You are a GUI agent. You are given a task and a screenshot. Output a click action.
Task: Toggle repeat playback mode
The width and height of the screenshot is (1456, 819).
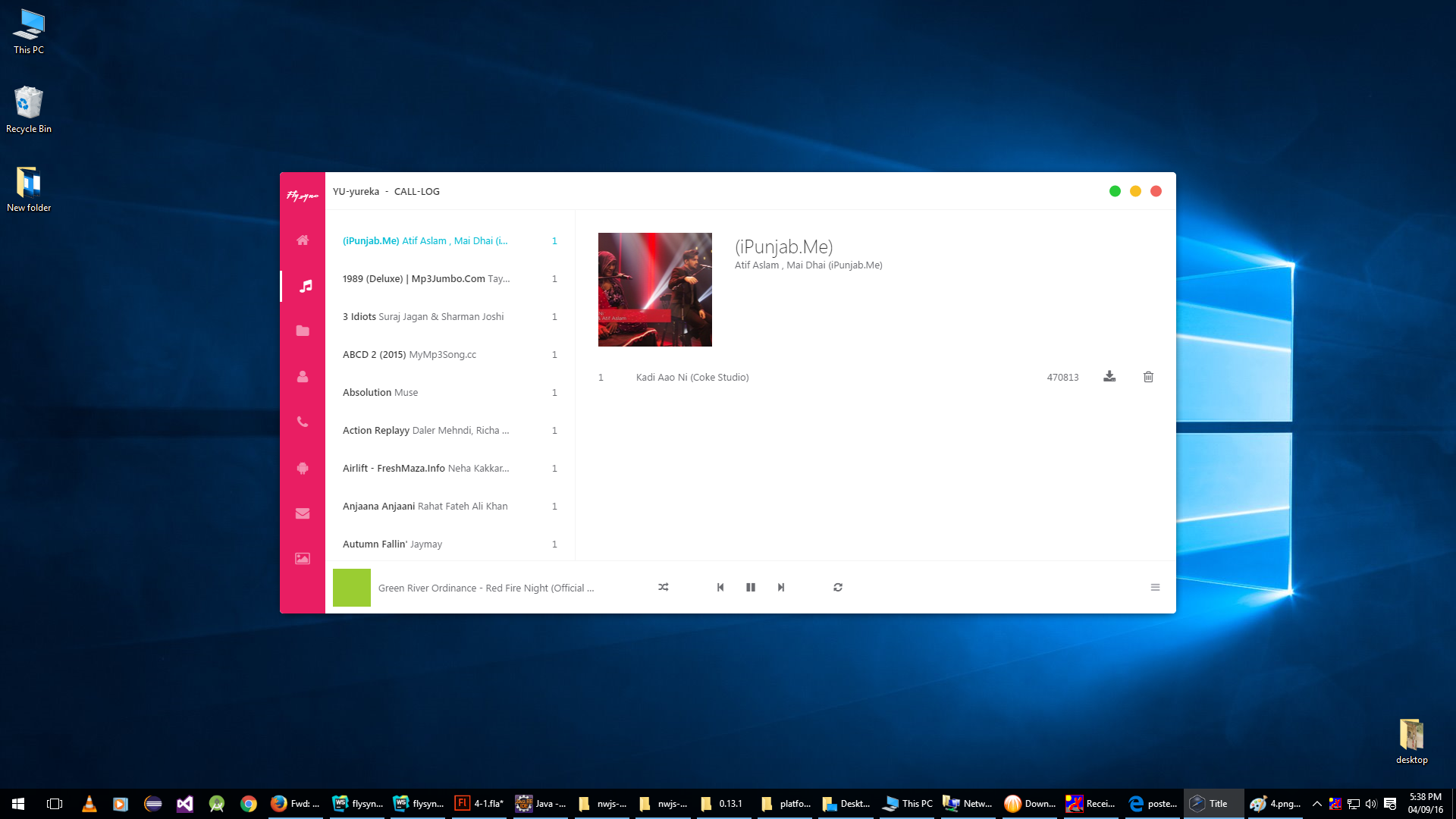coord(838,587)
